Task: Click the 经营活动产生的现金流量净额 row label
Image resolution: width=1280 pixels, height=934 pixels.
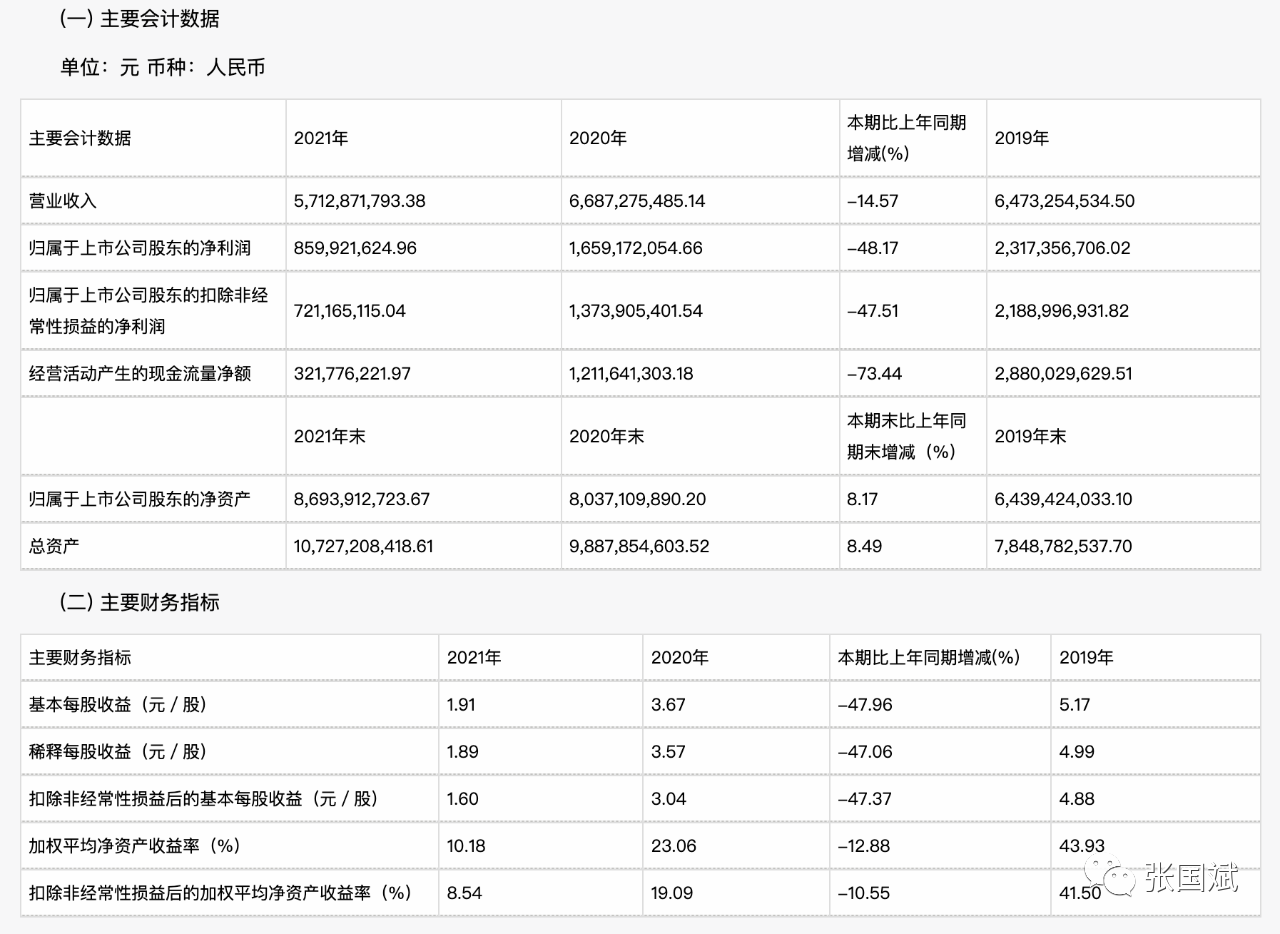Action: tap(140, 373)
